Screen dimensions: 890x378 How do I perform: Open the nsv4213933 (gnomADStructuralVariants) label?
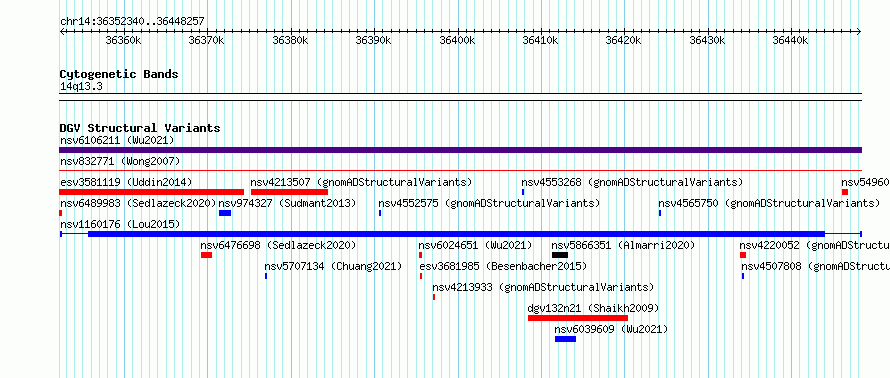tap(543, 287)
